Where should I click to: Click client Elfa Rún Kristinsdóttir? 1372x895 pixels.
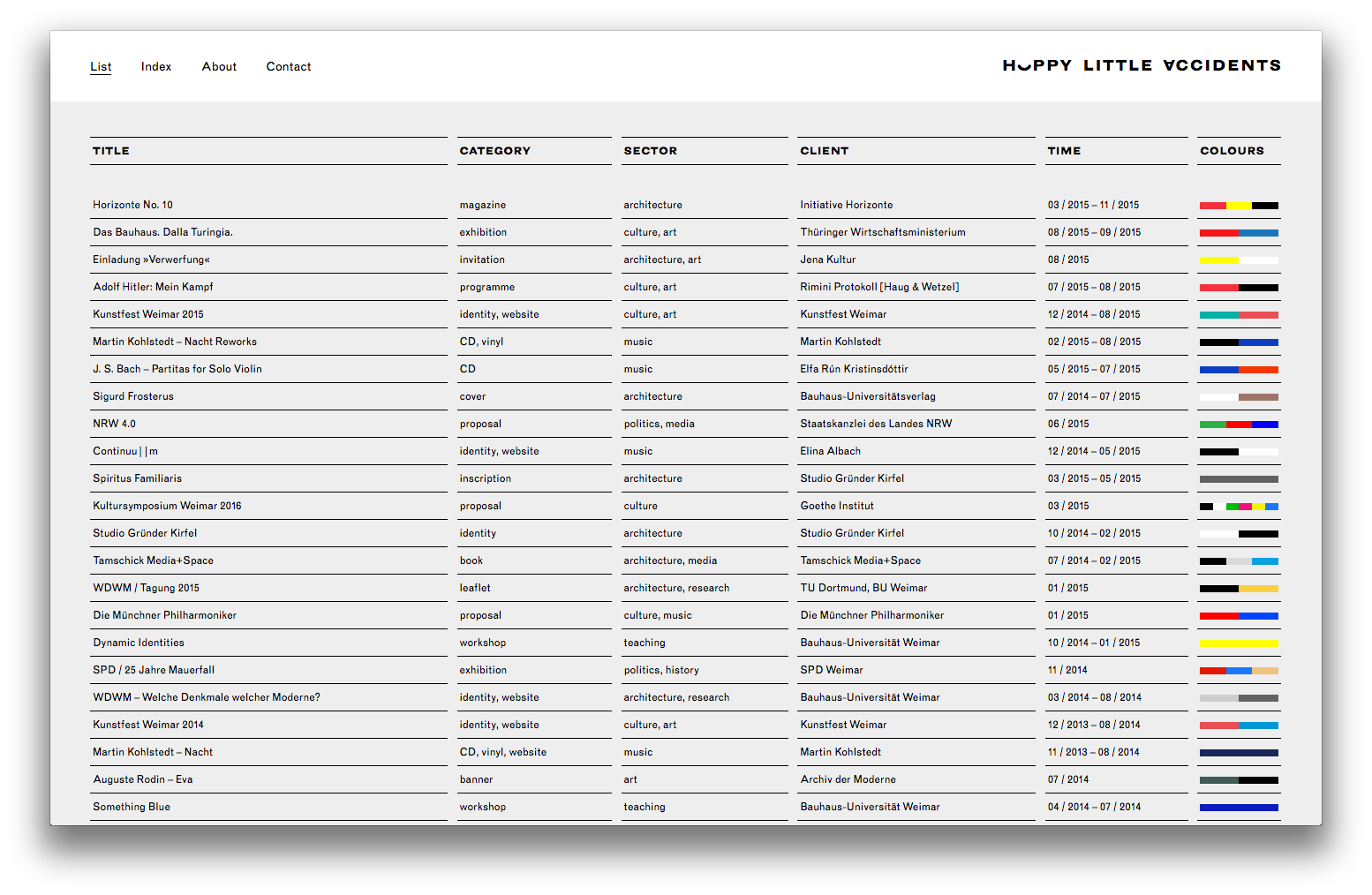854,369
